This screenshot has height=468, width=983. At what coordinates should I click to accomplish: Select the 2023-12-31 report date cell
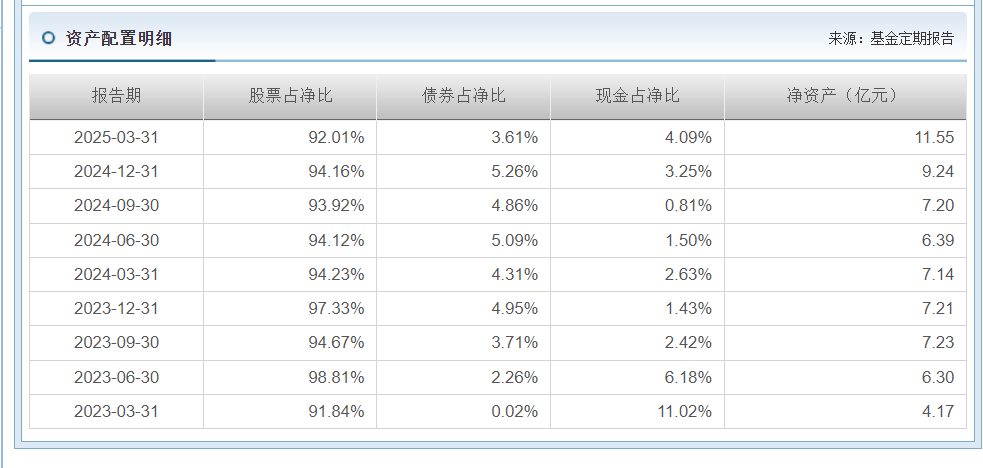[116, 308]
